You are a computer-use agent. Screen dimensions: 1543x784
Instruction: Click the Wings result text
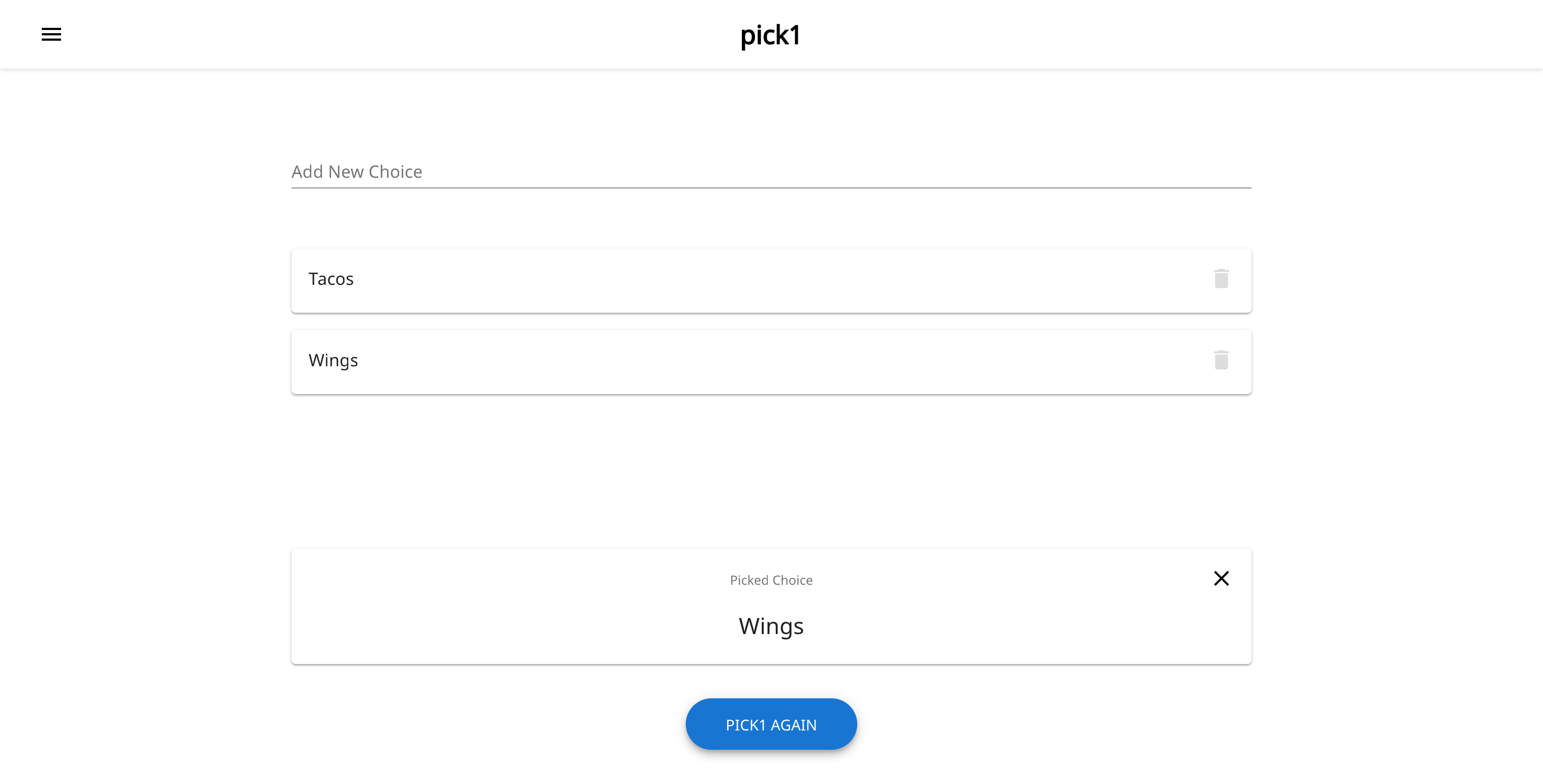(x=771, y=627)
